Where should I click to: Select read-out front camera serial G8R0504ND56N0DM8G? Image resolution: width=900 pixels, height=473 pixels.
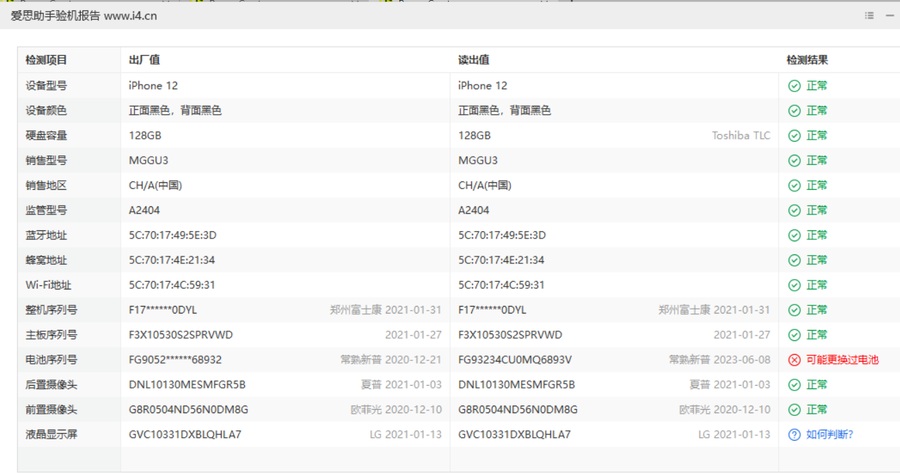pos(518,410)
